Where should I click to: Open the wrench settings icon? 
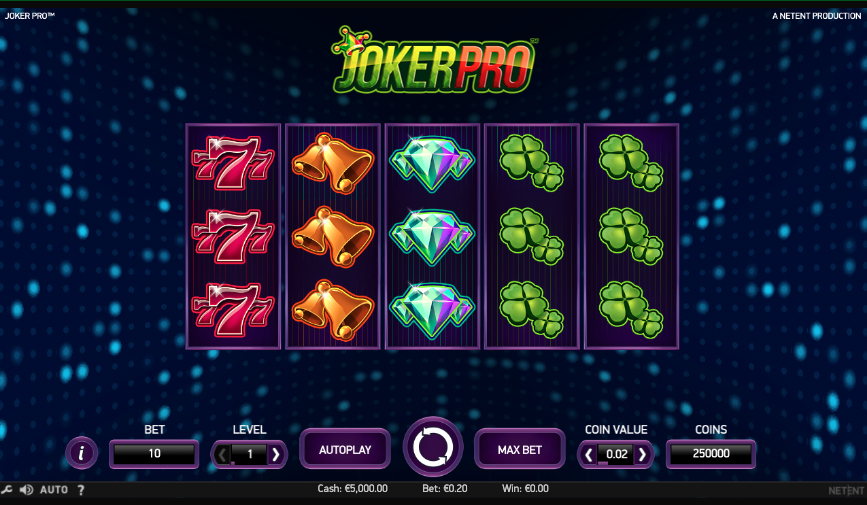click(7, 490)
